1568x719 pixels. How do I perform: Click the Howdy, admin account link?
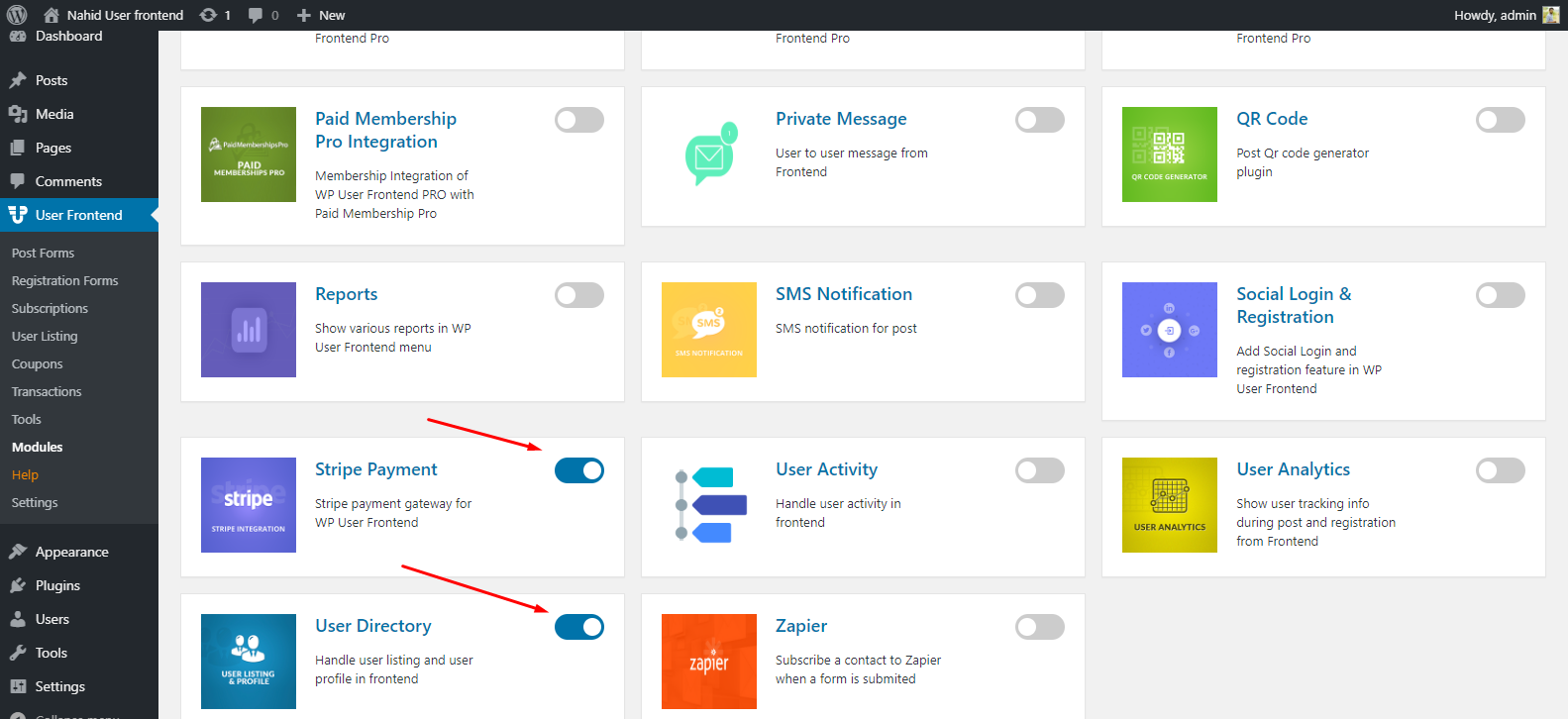tap(1506, 15)
